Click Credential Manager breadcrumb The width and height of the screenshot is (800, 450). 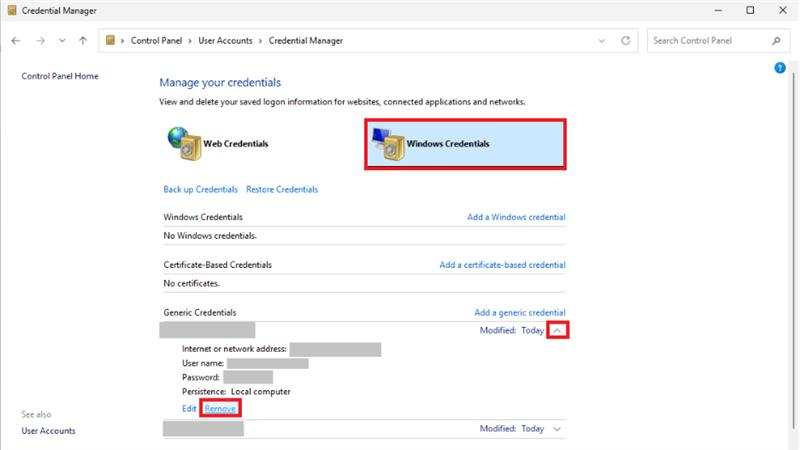(x=306, y=41)
